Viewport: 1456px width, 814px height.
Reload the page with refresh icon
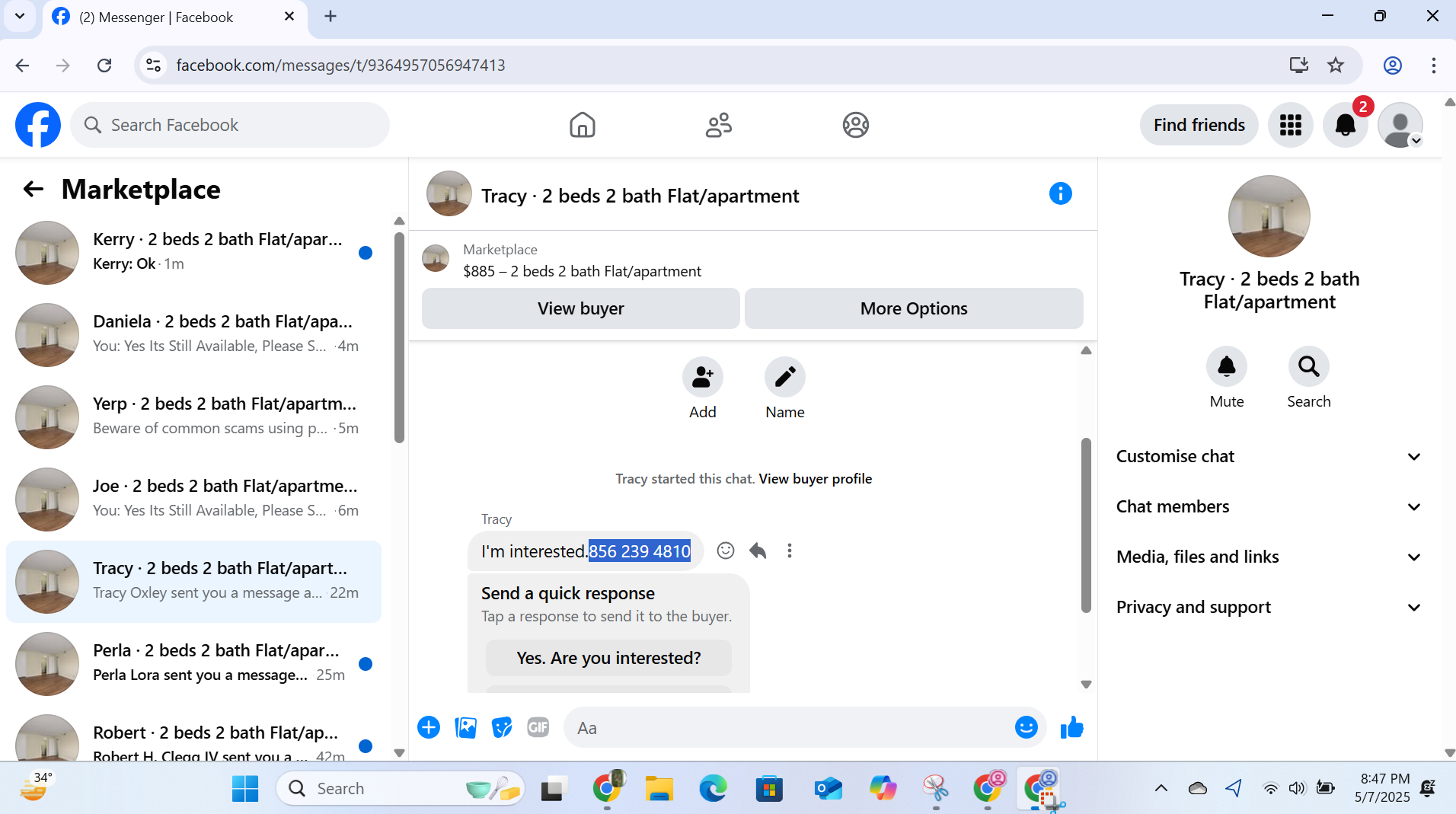pyautogui.click(x=104, y=65)
